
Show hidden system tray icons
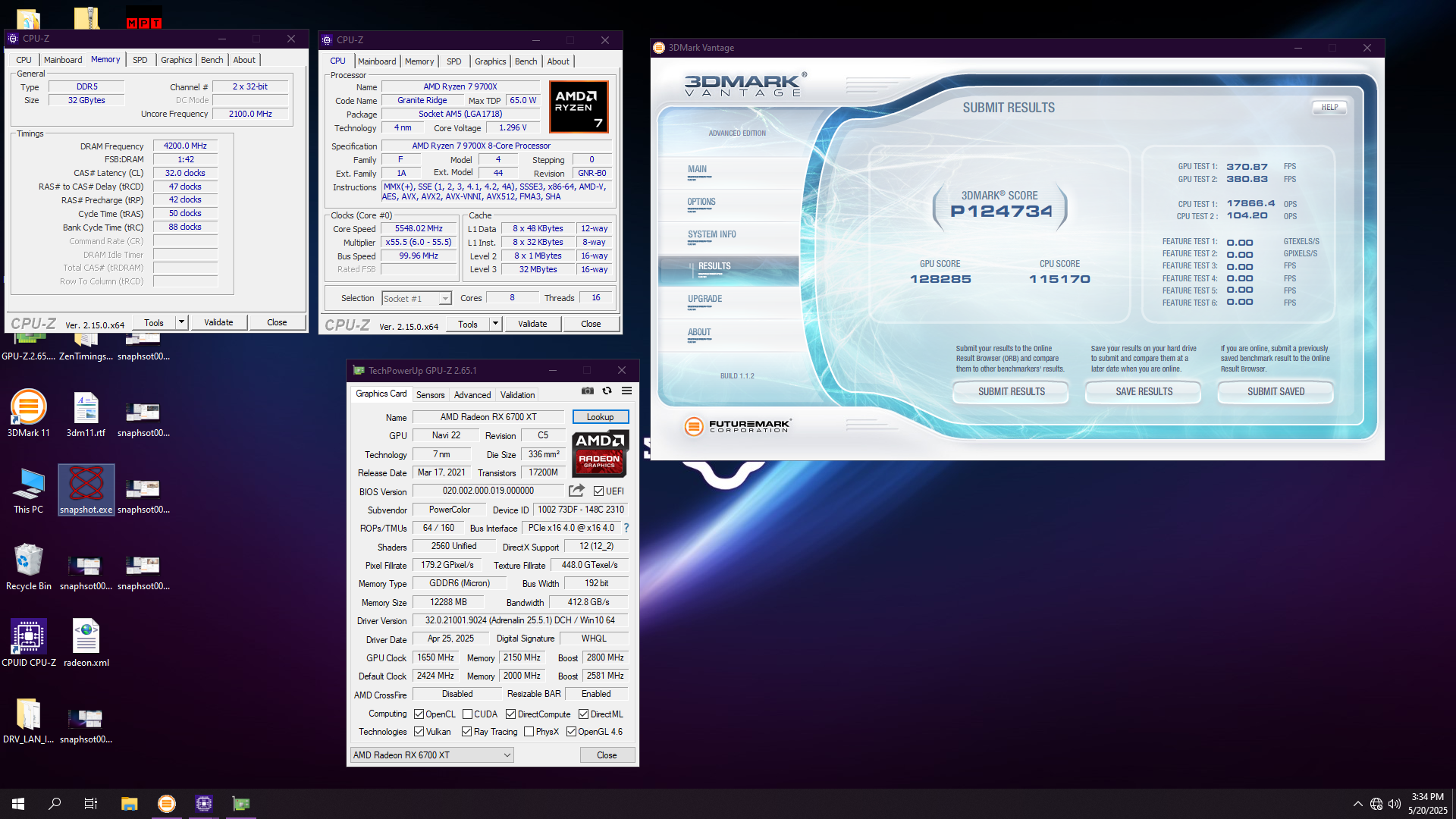click(1357, 804)
